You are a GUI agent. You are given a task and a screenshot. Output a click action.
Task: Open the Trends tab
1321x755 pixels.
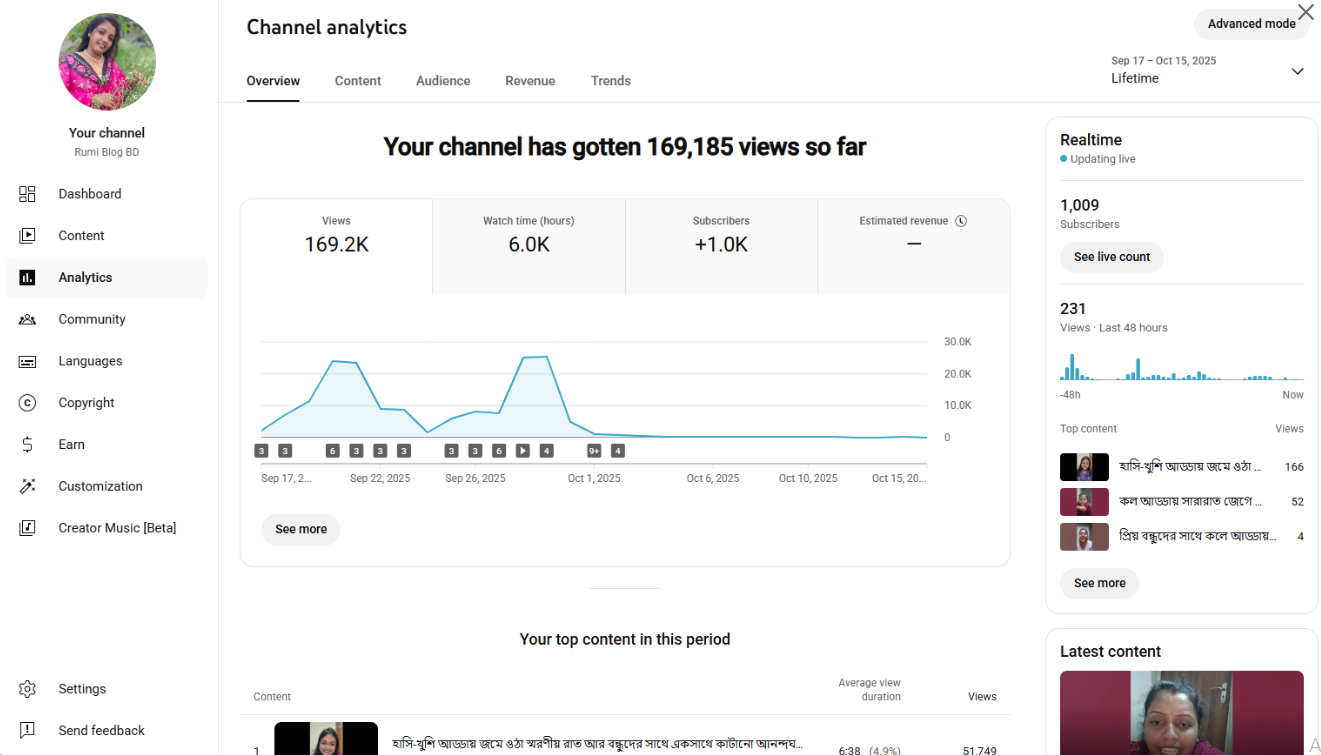point(610,81)
